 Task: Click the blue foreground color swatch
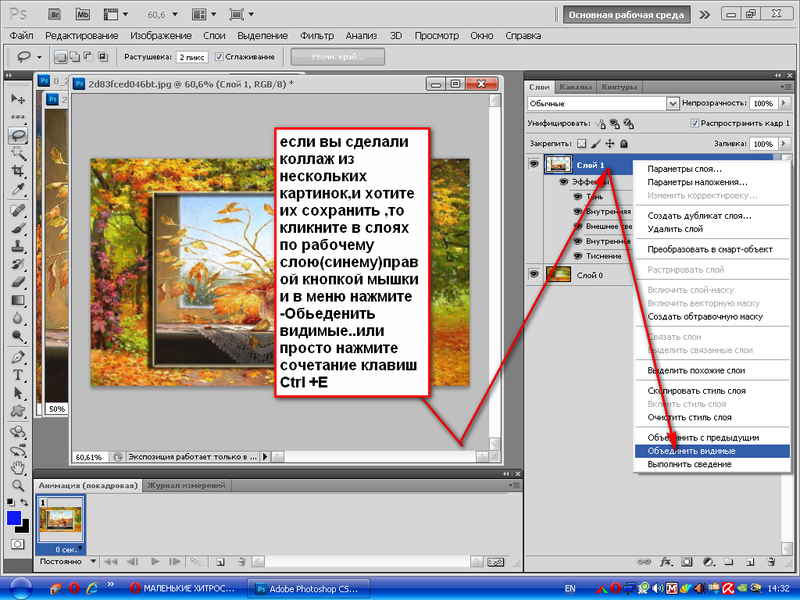click(x=13, y=517)
